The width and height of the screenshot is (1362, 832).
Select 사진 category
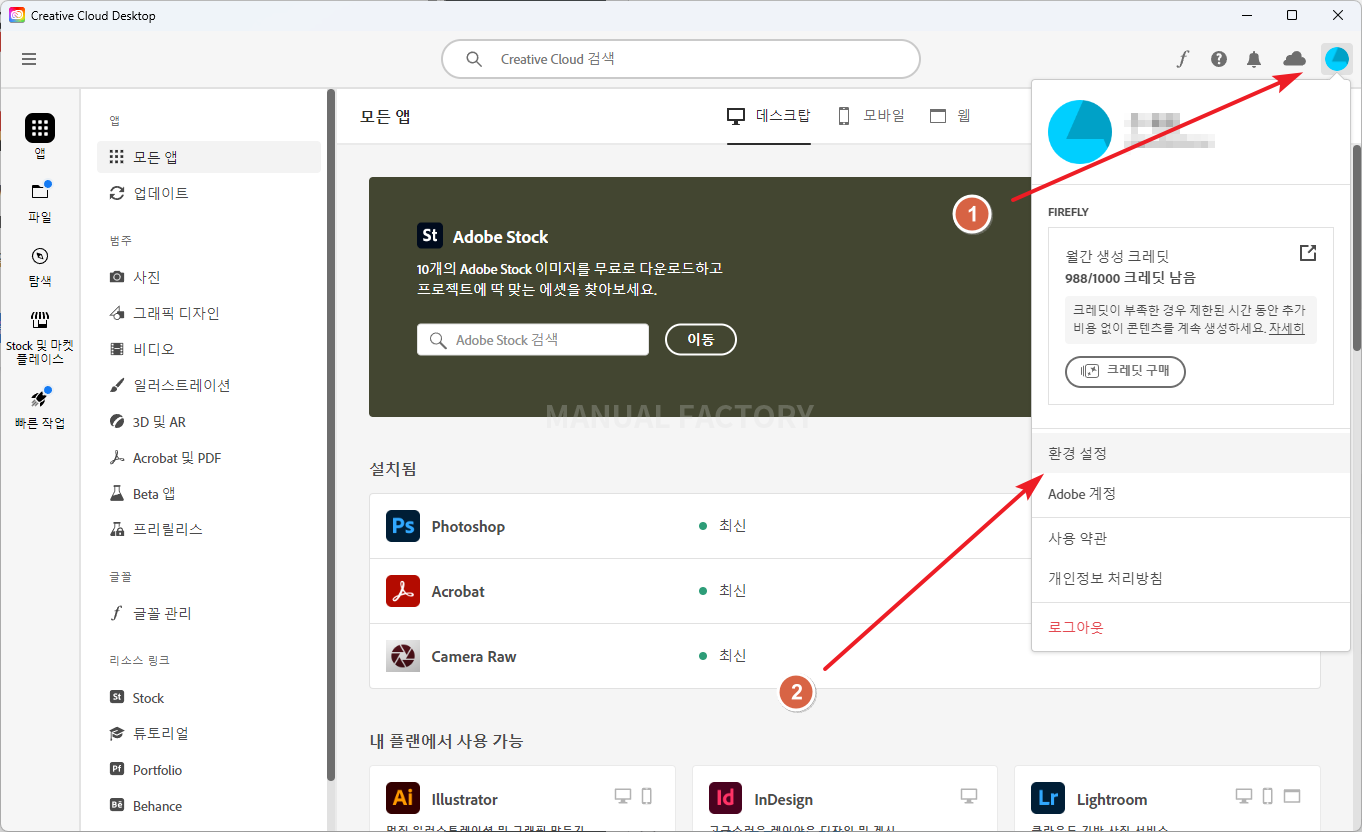(x=209, y=277)
